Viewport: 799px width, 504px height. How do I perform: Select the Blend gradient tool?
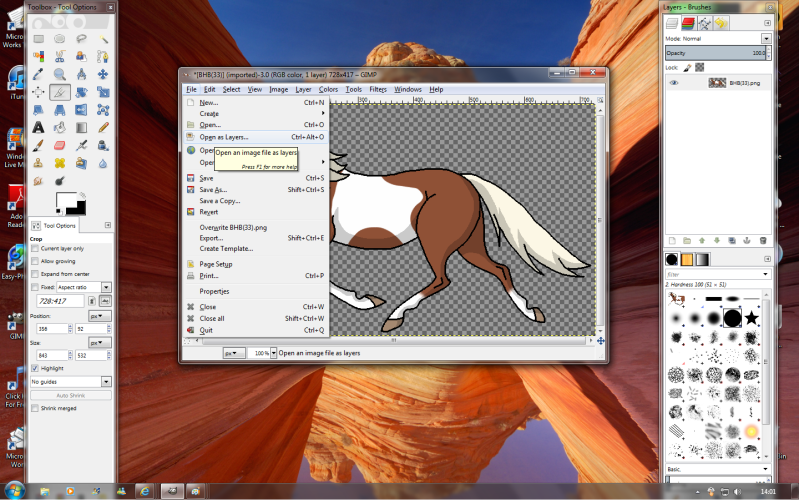pos(81,127)
